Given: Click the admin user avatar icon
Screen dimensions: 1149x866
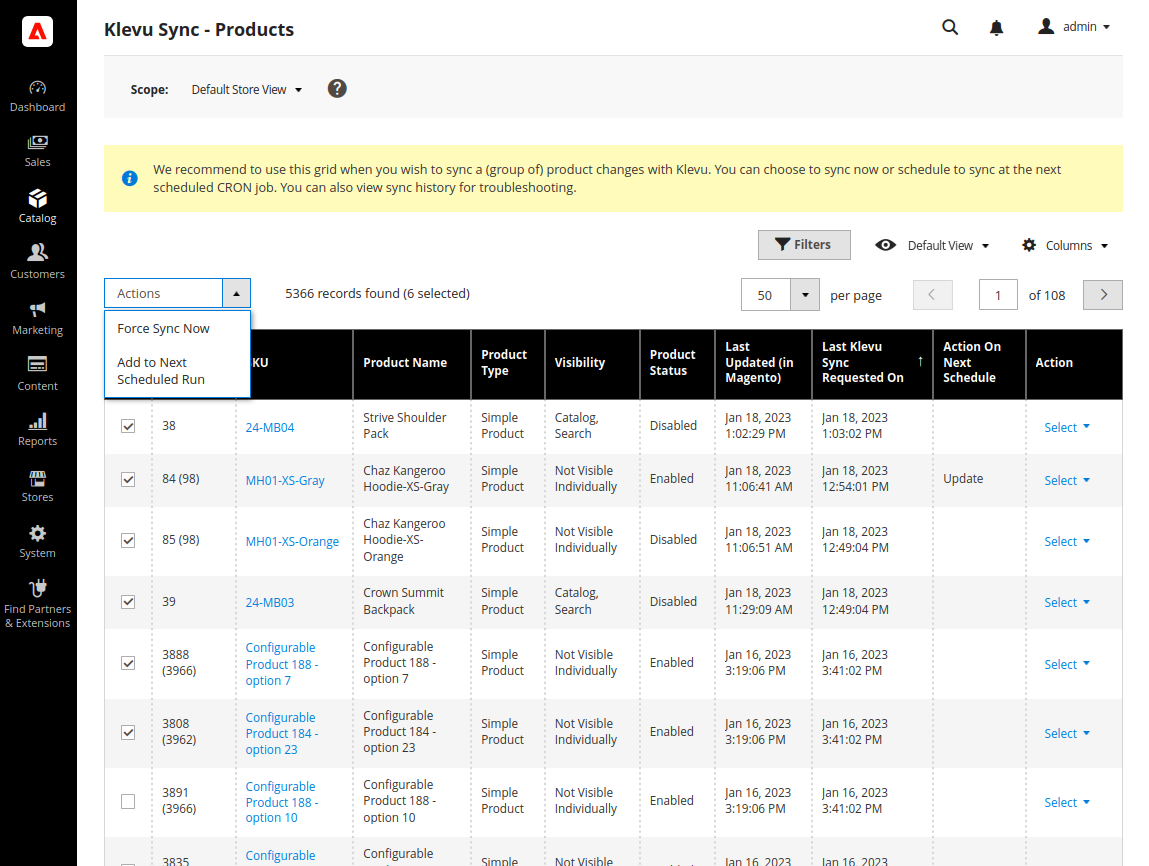Looking at the screenshot, I should (1046, 26).
